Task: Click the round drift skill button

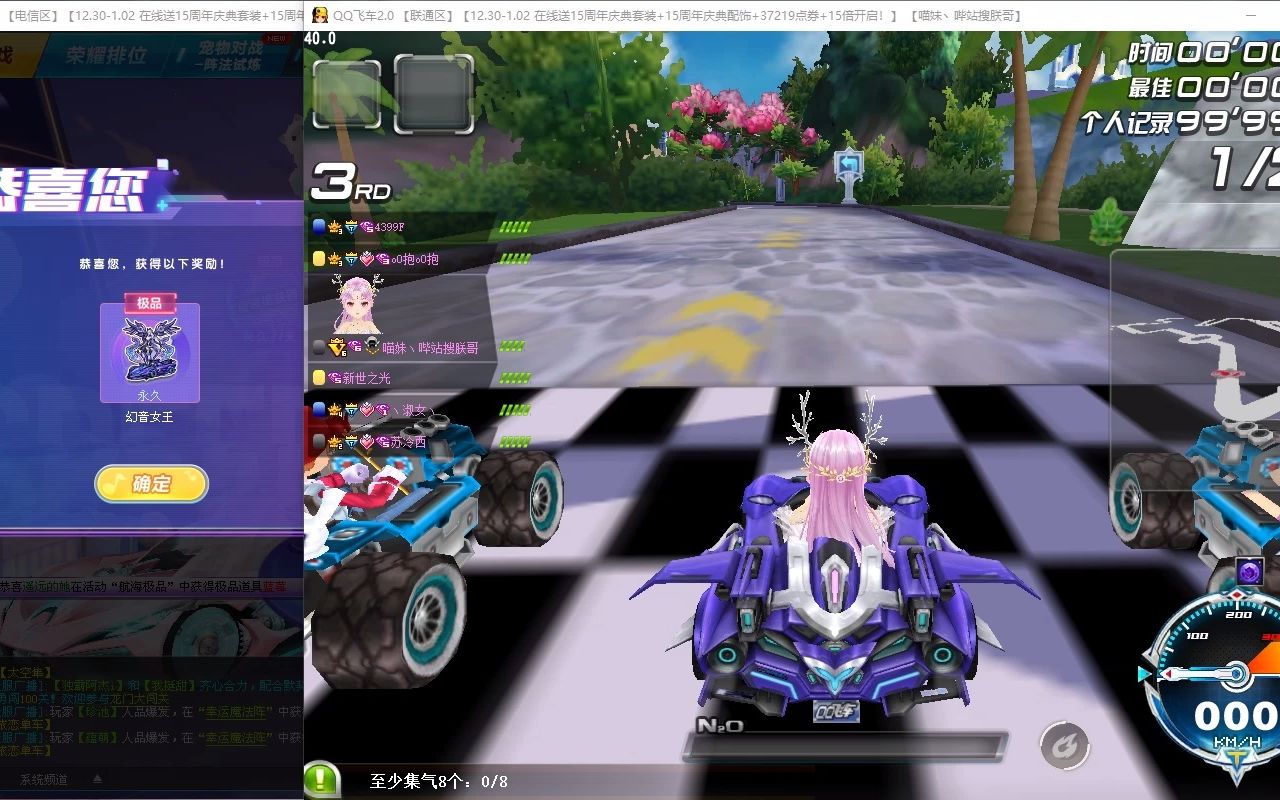Action: (x=1064, y=745)
